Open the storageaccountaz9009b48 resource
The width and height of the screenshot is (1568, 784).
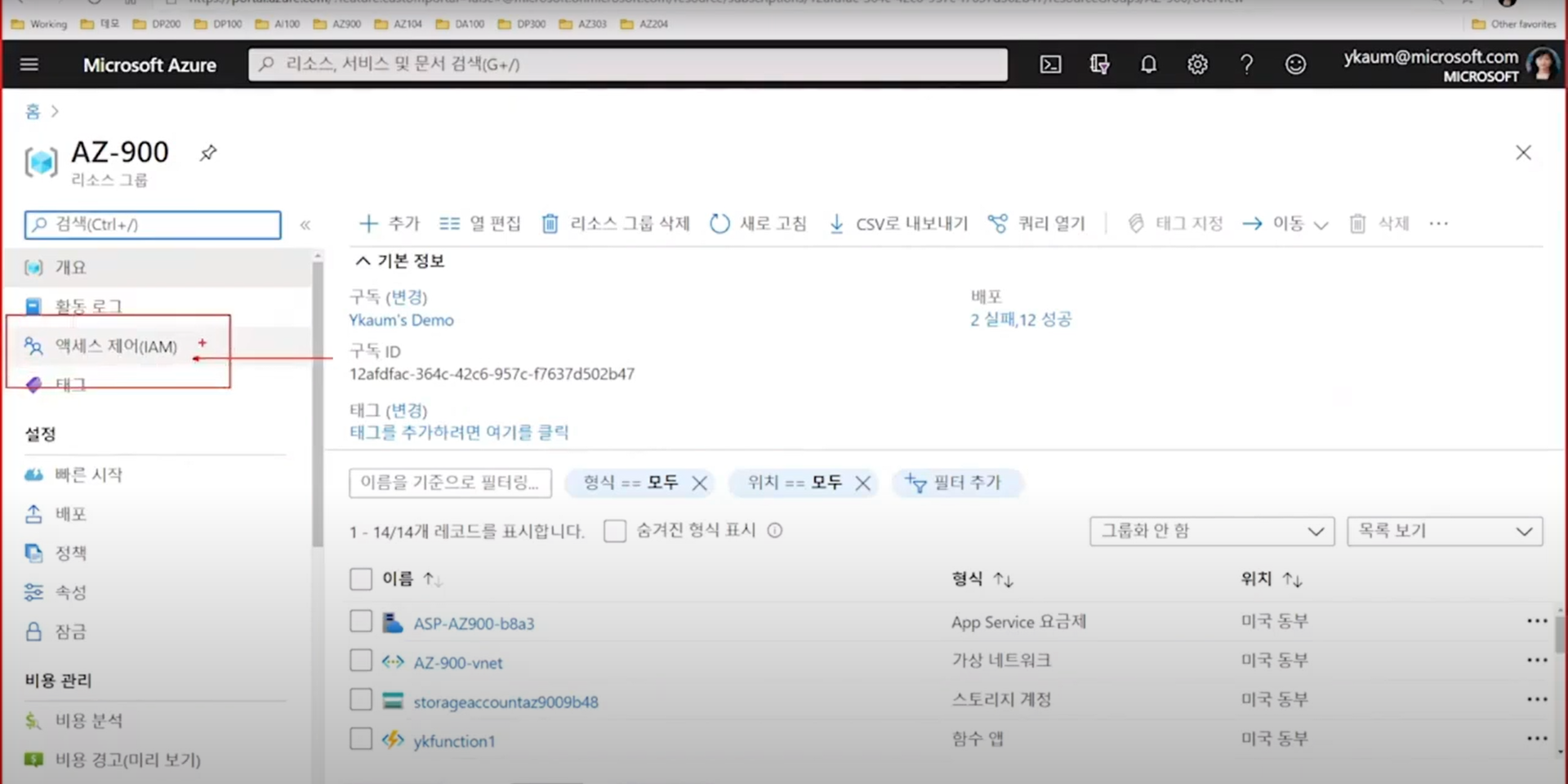tap(506, 702)
